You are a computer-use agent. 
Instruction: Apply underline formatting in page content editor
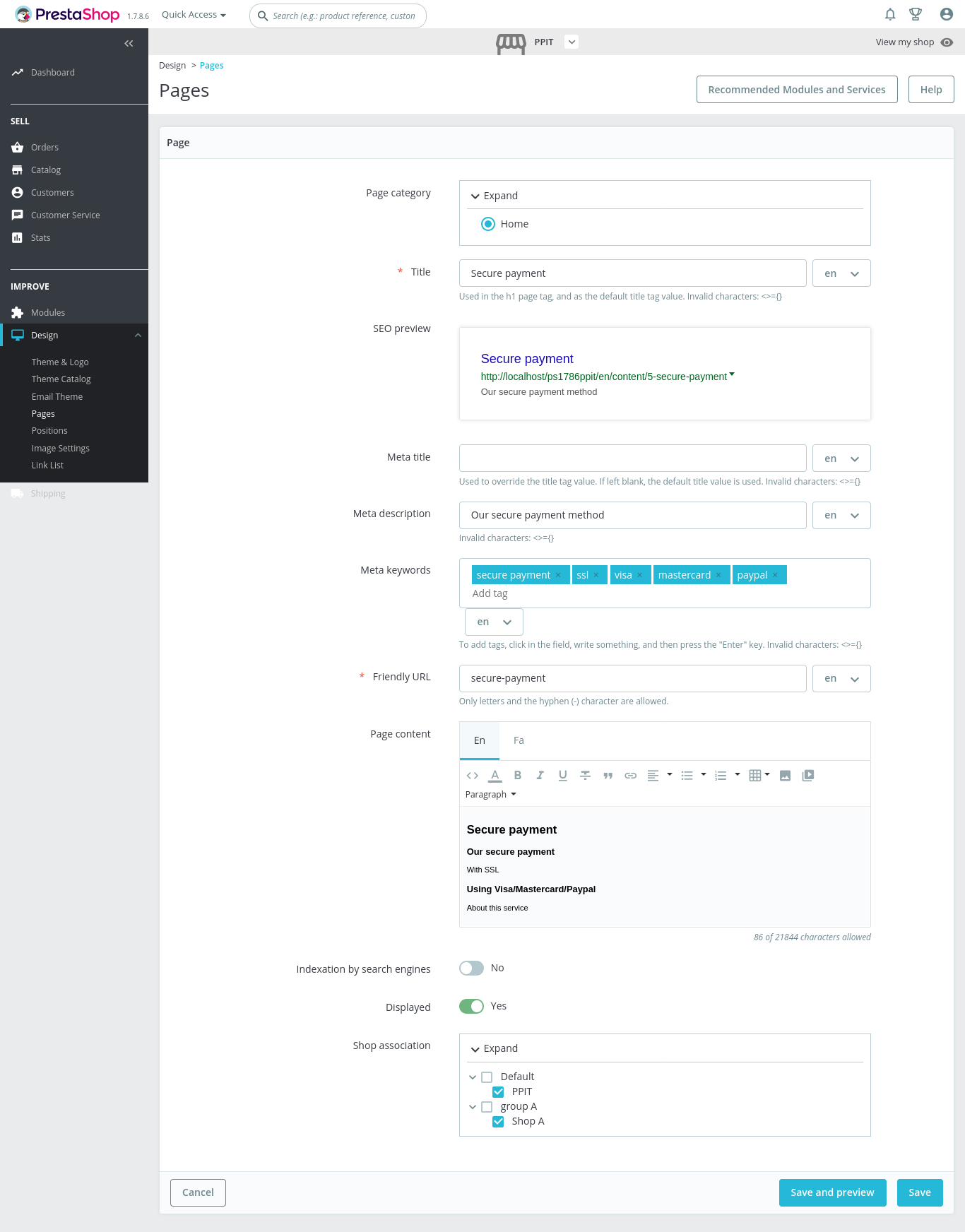[x=563, y=776]
